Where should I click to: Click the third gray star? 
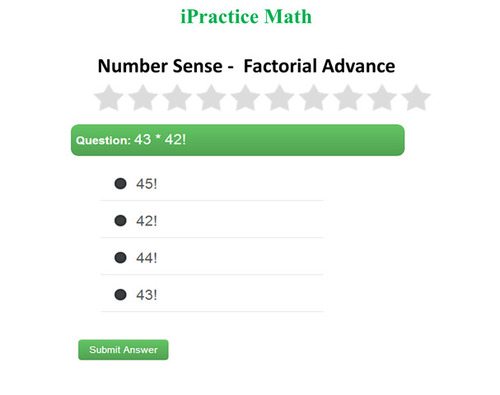(177, 98)
